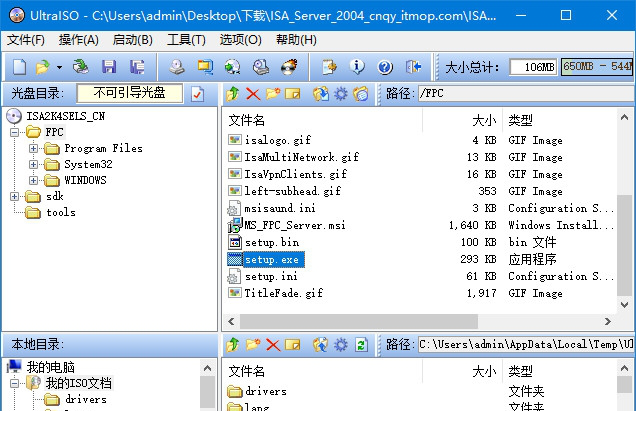Open the 启动(B) menu
The width and height of the screenshot is (636, 427).
[x=133, y=40]
